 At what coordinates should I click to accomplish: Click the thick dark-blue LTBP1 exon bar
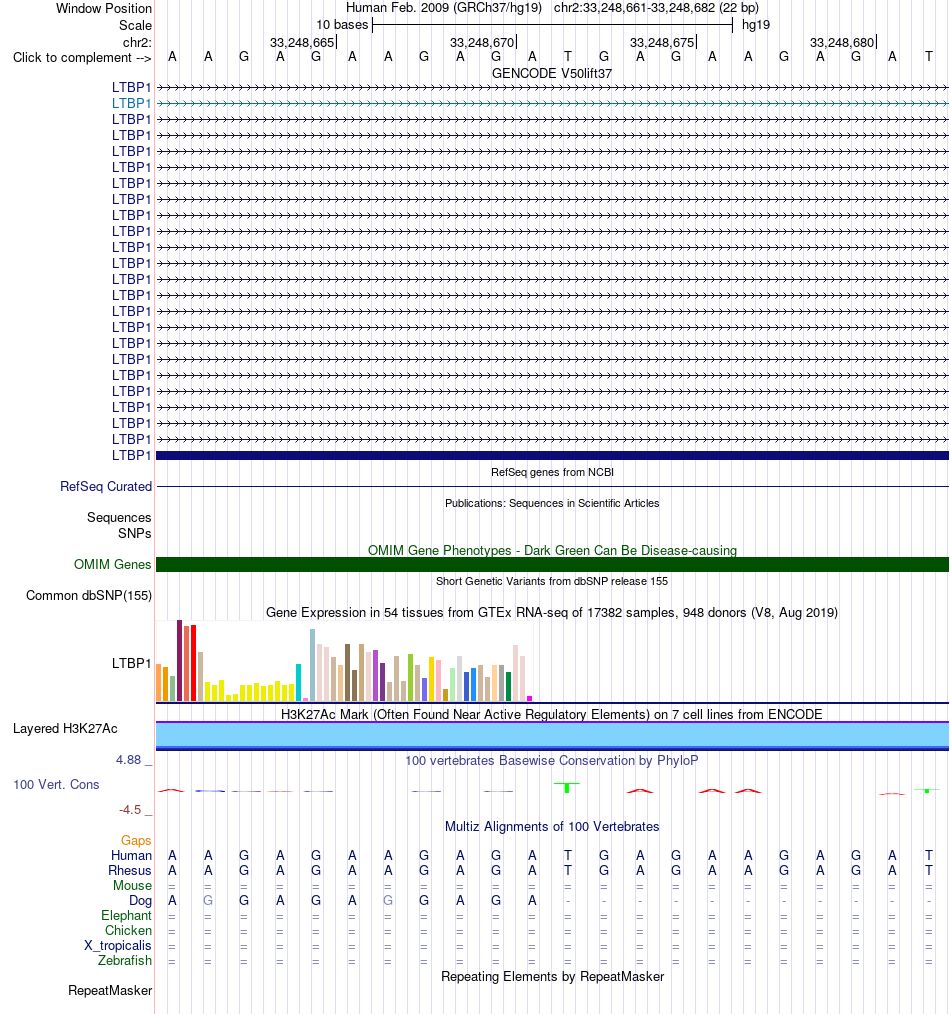552,455
